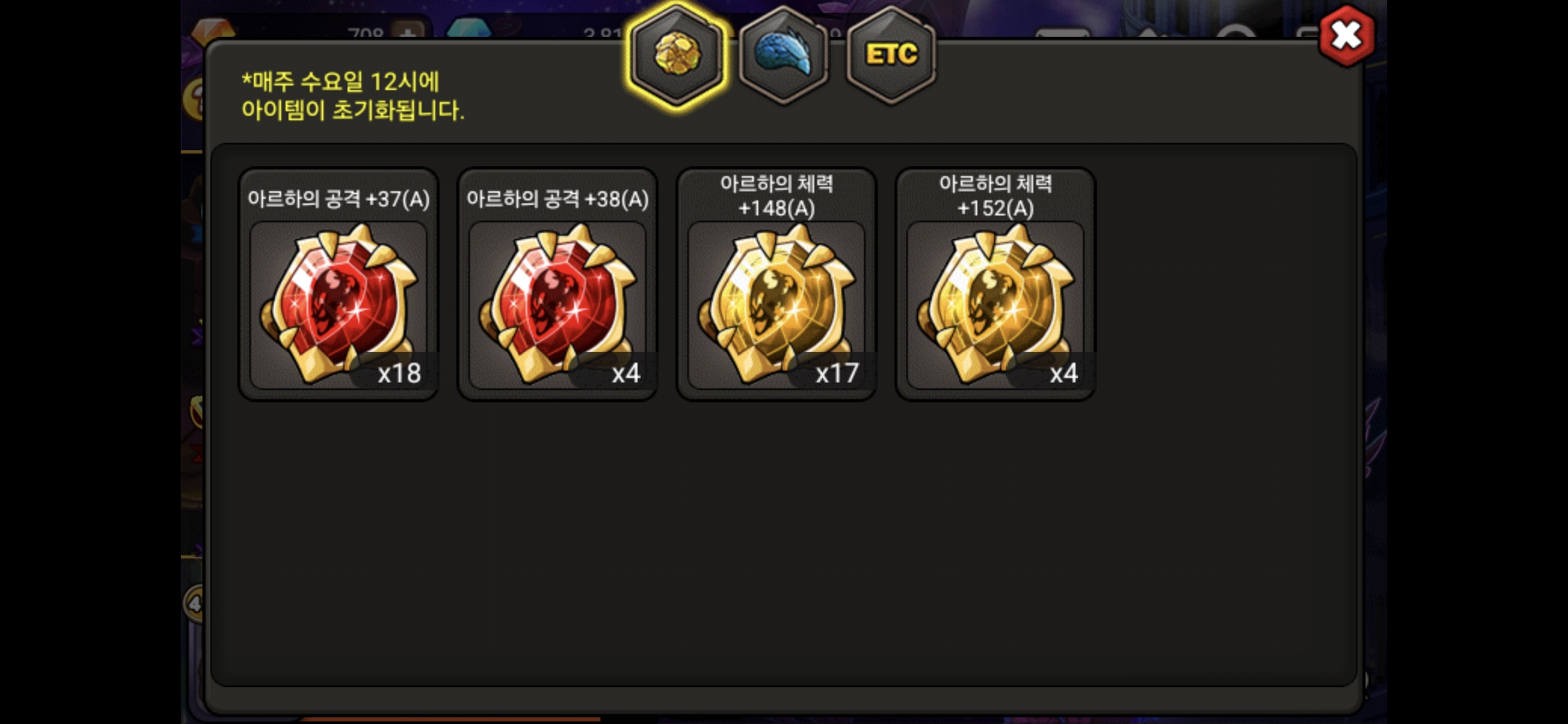Click the weekly reset notice text
The width and height of the screenshot is (1568, 724).
(x=352, y=95)
